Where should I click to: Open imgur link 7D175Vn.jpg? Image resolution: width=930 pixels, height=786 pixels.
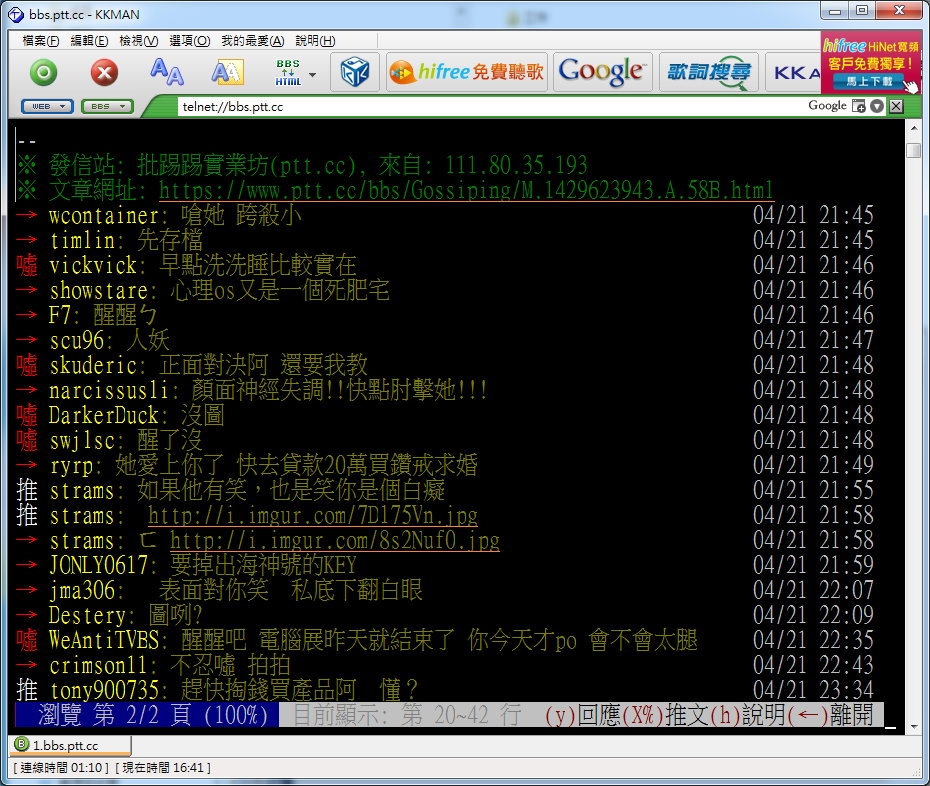point(313,515)
